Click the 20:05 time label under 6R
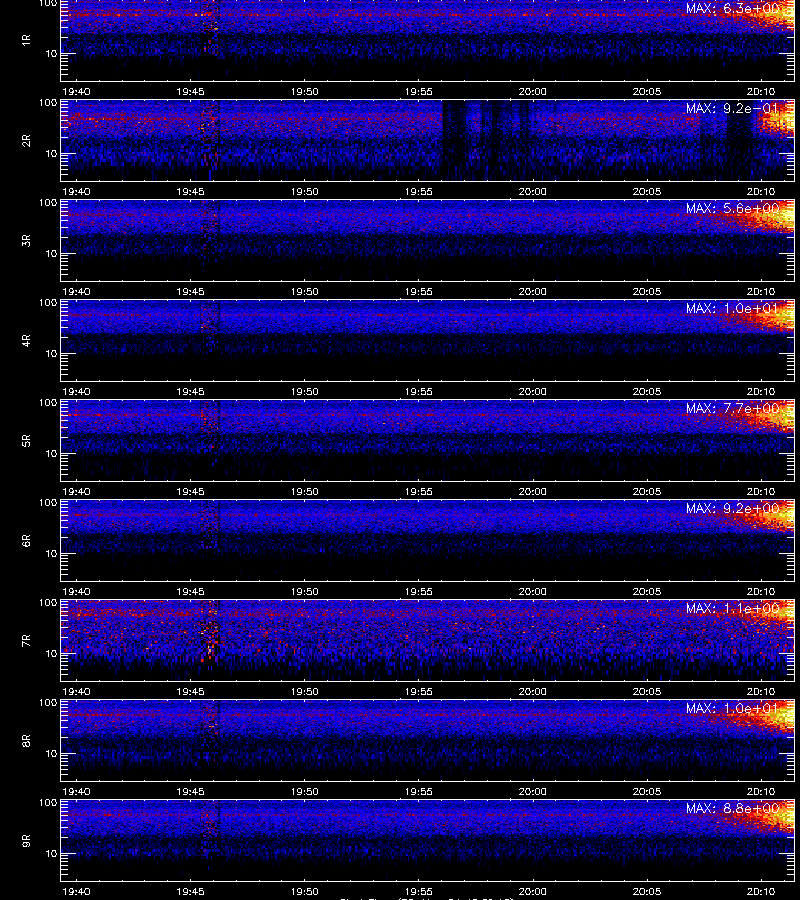This screenshot has width=800, height=900. 647,591
